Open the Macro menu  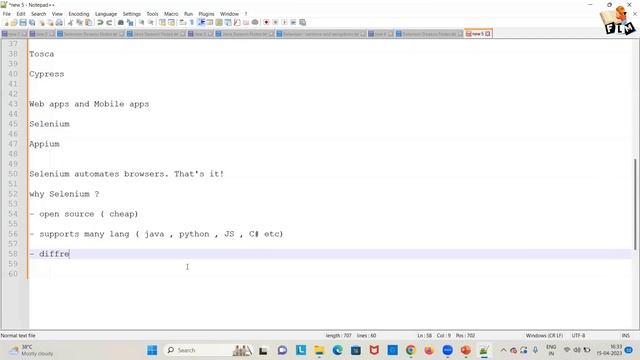[171, 14]
